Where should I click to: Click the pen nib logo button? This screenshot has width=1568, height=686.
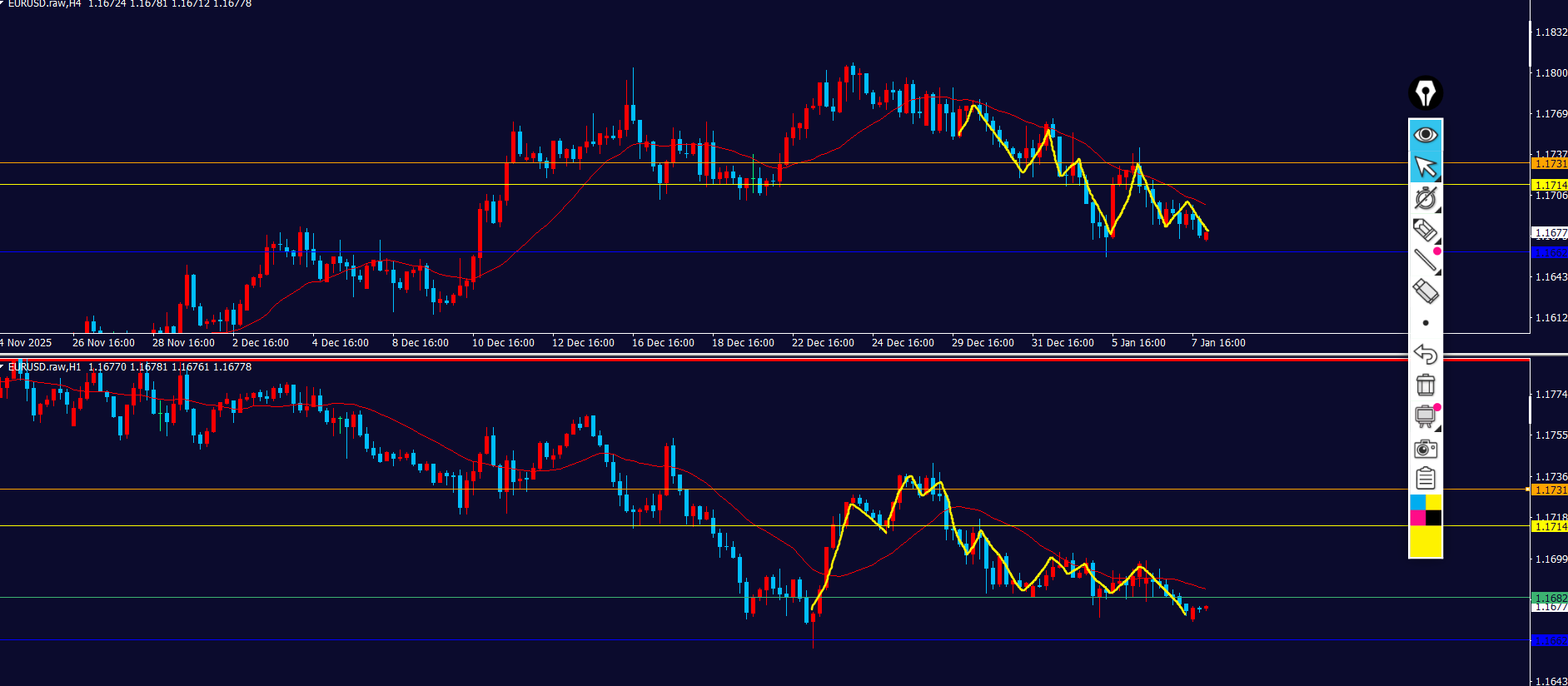coord(1425,93)
